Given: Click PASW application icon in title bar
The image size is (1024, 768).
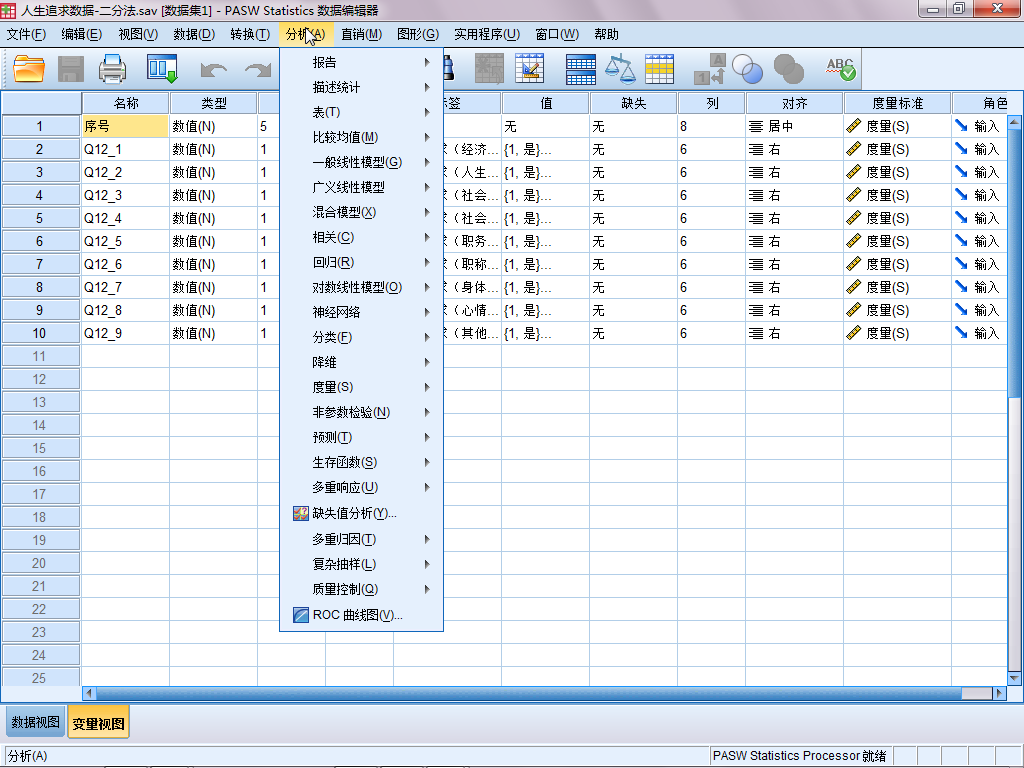Looking at the screenshot, I should pos(8,10).
